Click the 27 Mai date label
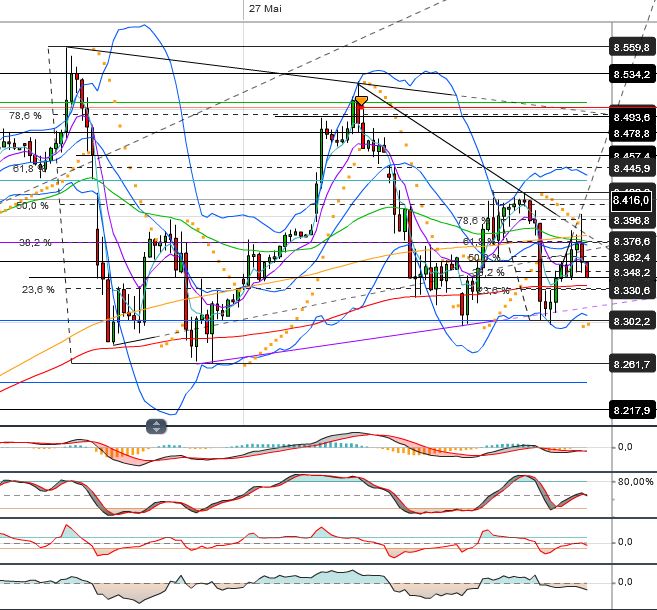 [x=265, y=8]
